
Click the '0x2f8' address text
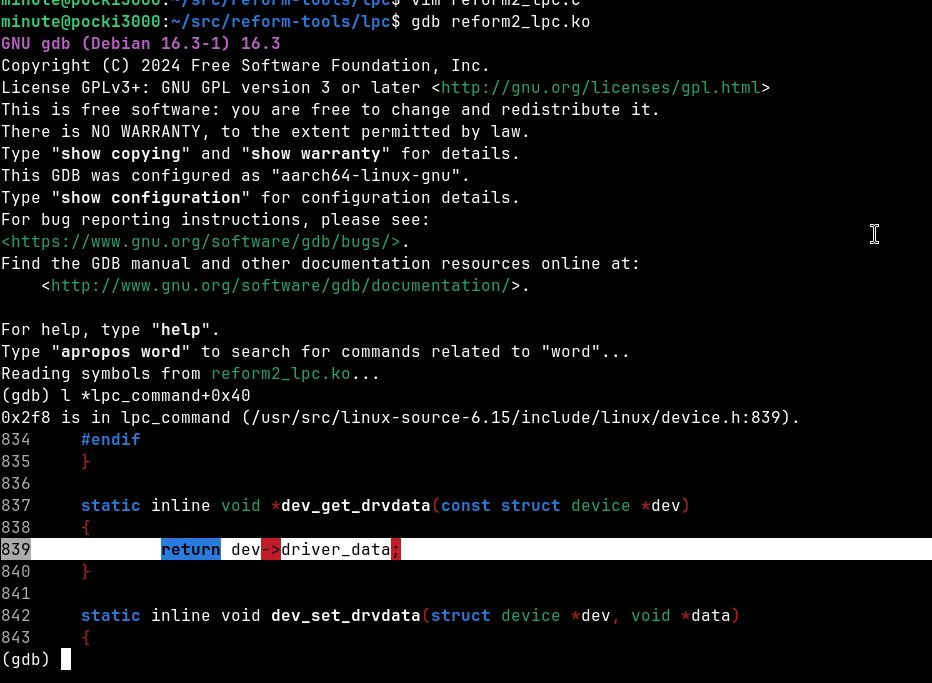(26, 417)
